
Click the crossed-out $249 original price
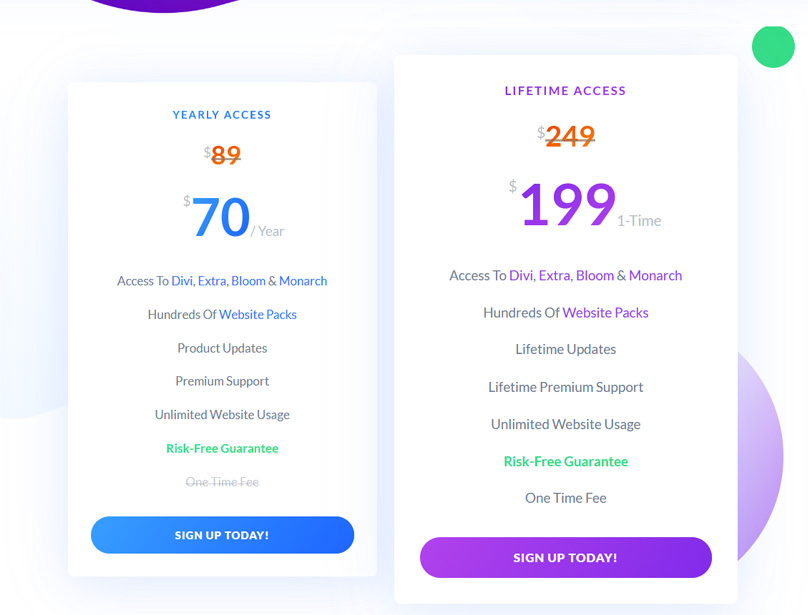569,136
